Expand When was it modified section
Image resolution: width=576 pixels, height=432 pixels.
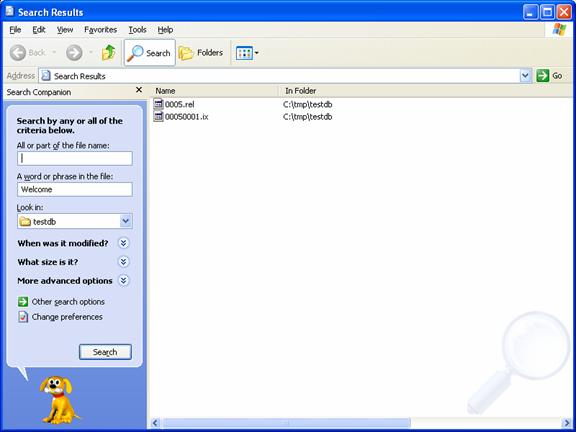tap(123, 243)
